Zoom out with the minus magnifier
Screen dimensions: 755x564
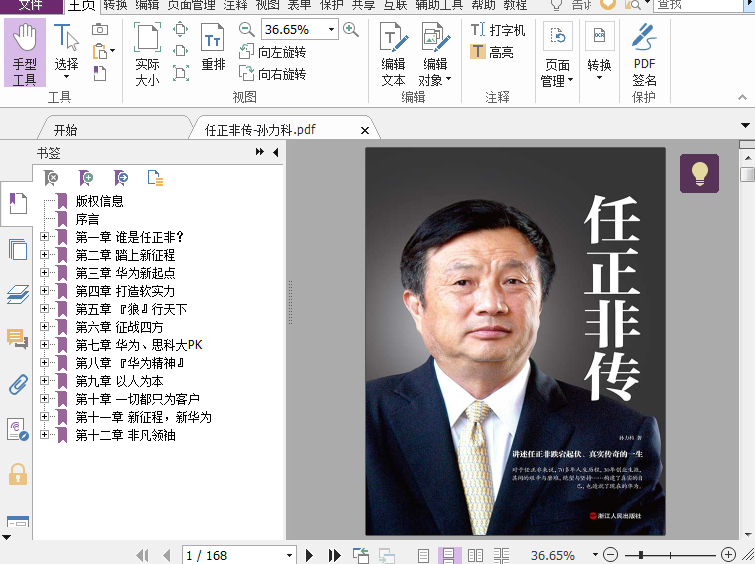click(246, 29)
